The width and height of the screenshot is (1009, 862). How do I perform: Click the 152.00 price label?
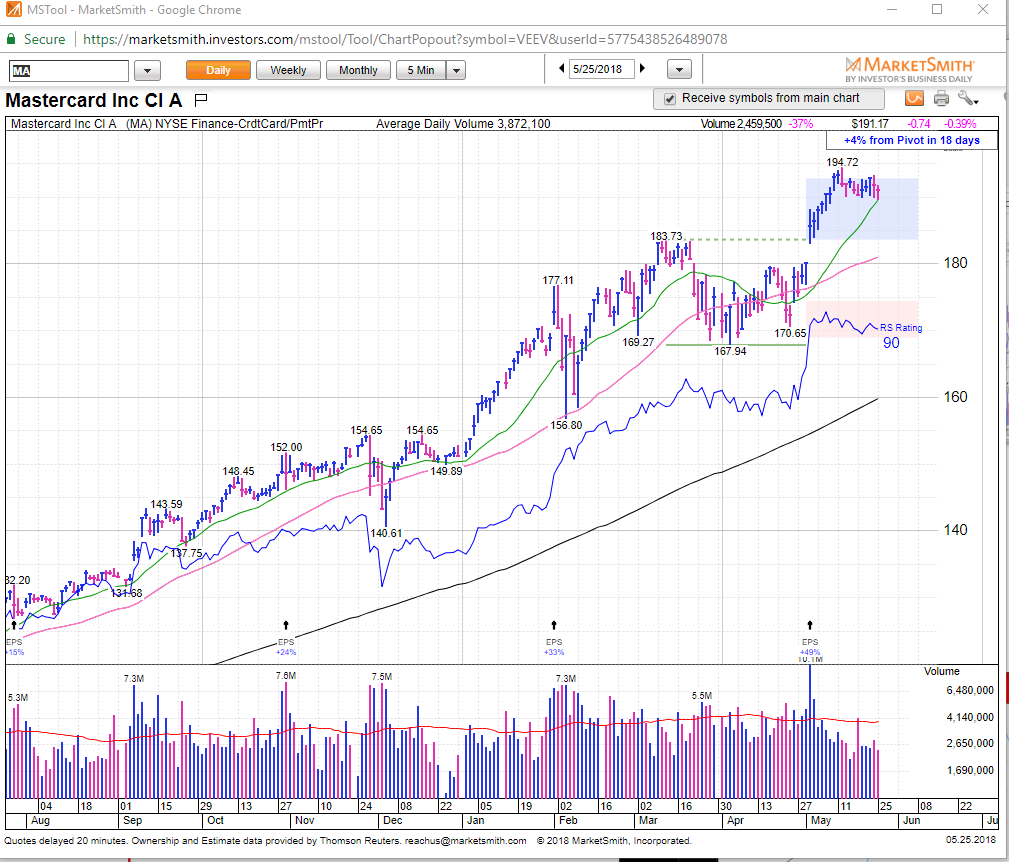click(x=286, y=447)
